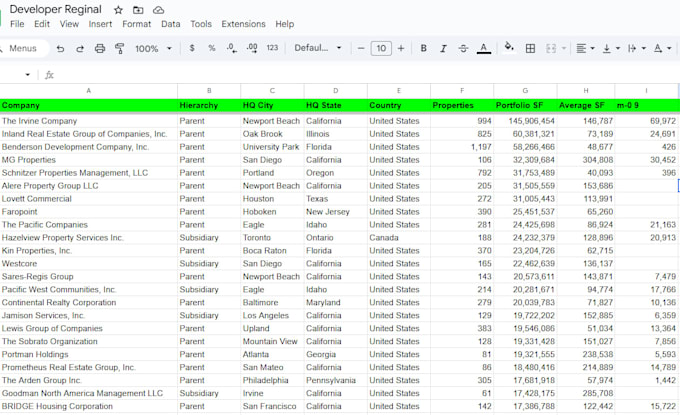Format as percent
The image size is (680, 415).
pyautogui.click(x=212, y=48)
